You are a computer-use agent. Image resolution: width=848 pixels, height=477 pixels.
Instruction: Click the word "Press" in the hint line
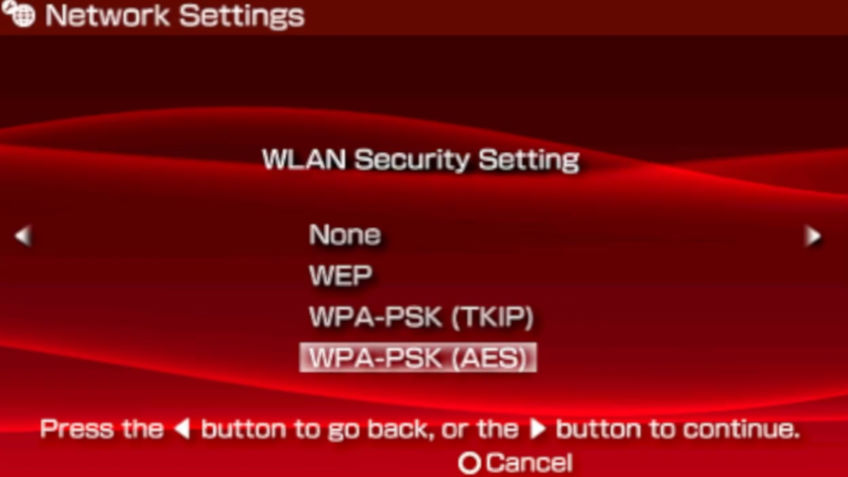(77, 429)
